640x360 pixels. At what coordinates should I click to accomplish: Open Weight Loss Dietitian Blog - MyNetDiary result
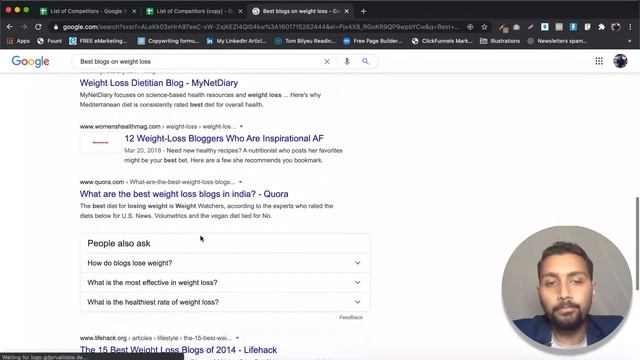point(159,83)
